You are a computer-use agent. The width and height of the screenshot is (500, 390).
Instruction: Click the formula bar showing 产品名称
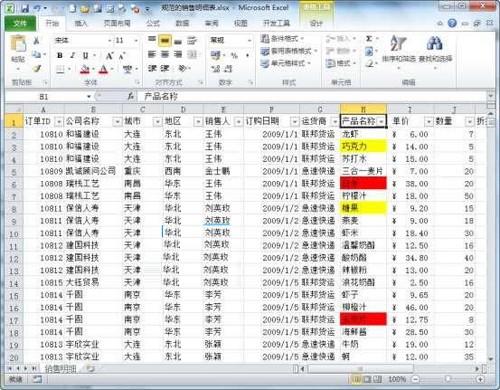pyautogui.click(x=313, y=97)
